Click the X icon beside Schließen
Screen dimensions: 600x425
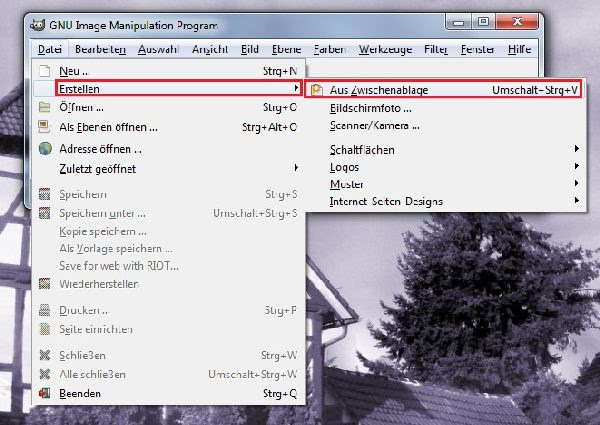[x=44, y=355]
